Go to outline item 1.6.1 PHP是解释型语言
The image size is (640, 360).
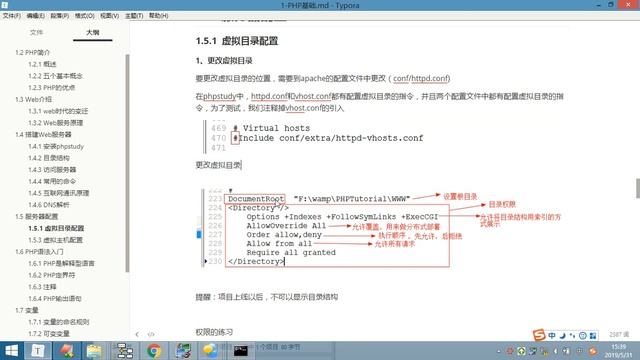61,263
